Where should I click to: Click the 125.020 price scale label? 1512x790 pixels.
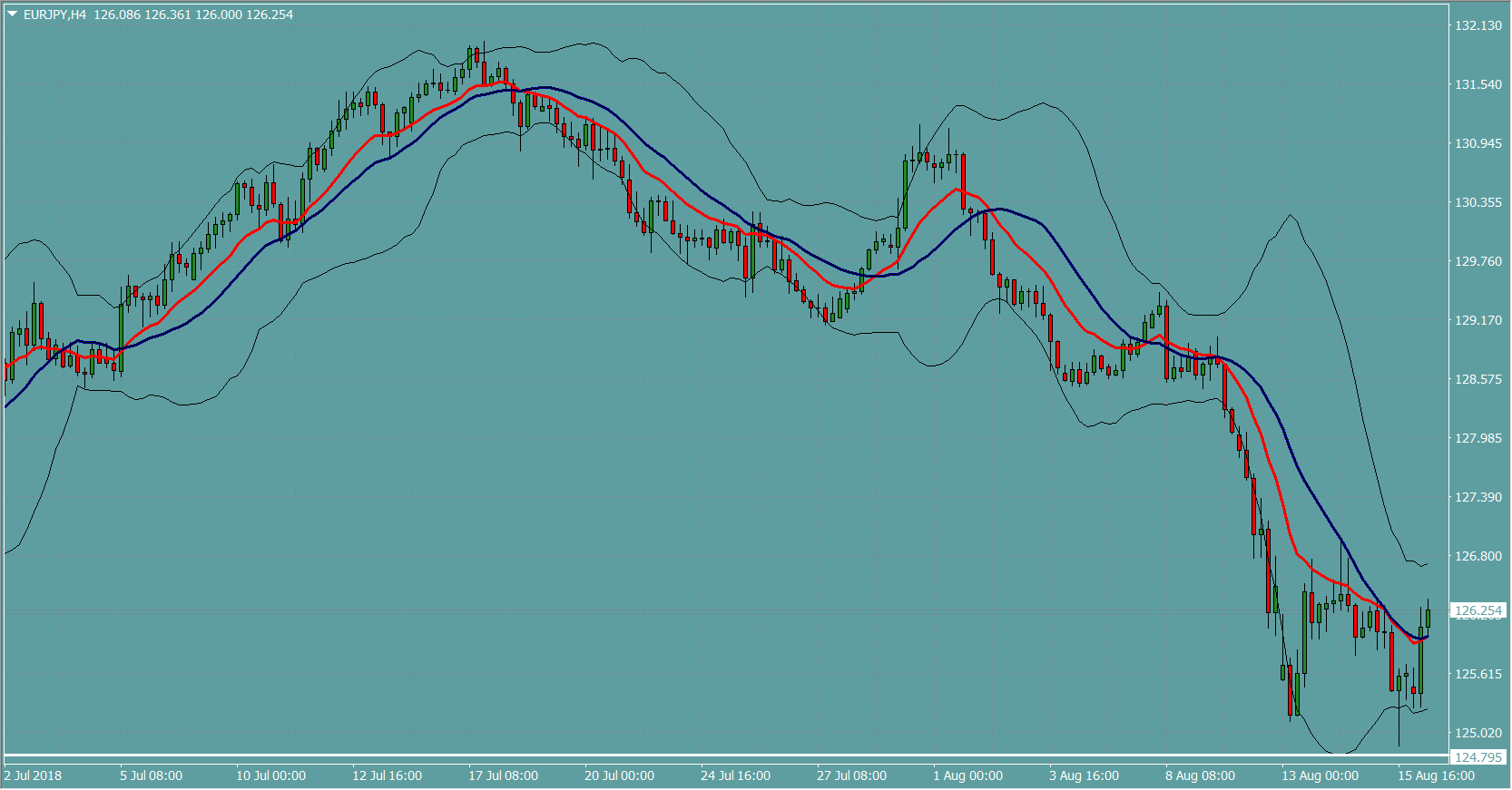click(1478, 733)
